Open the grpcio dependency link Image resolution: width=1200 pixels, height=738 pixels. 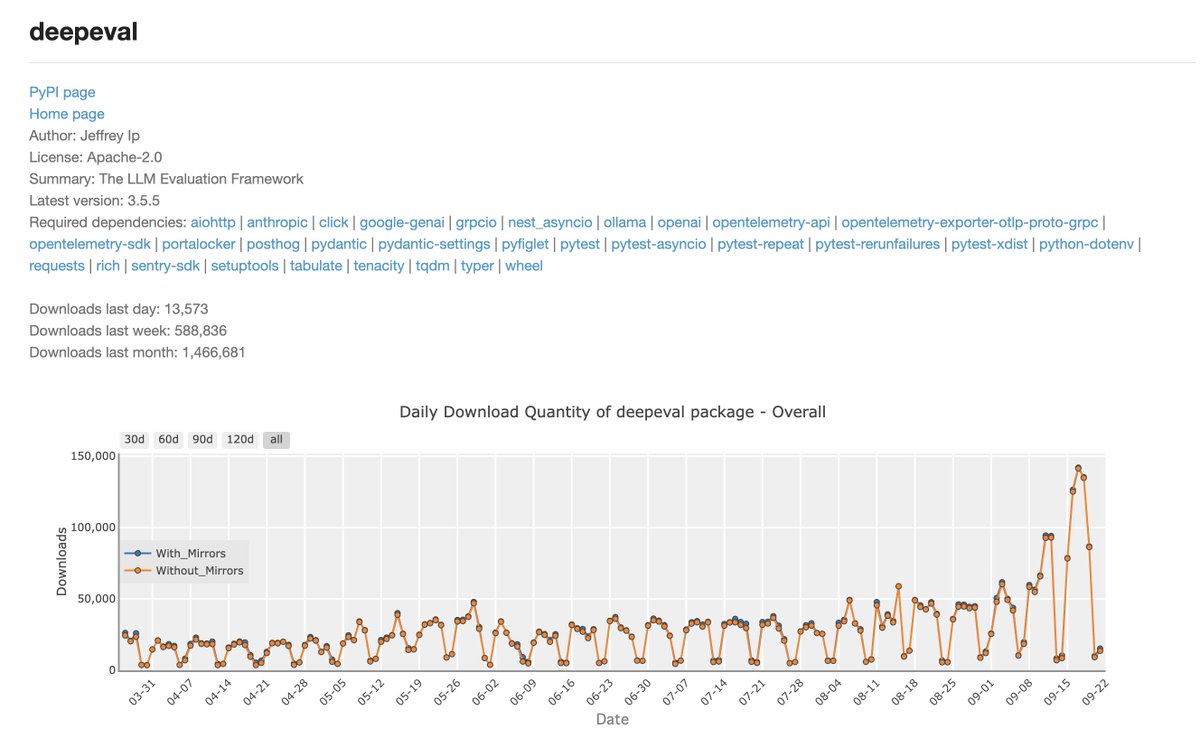click(x=476, y=222)
